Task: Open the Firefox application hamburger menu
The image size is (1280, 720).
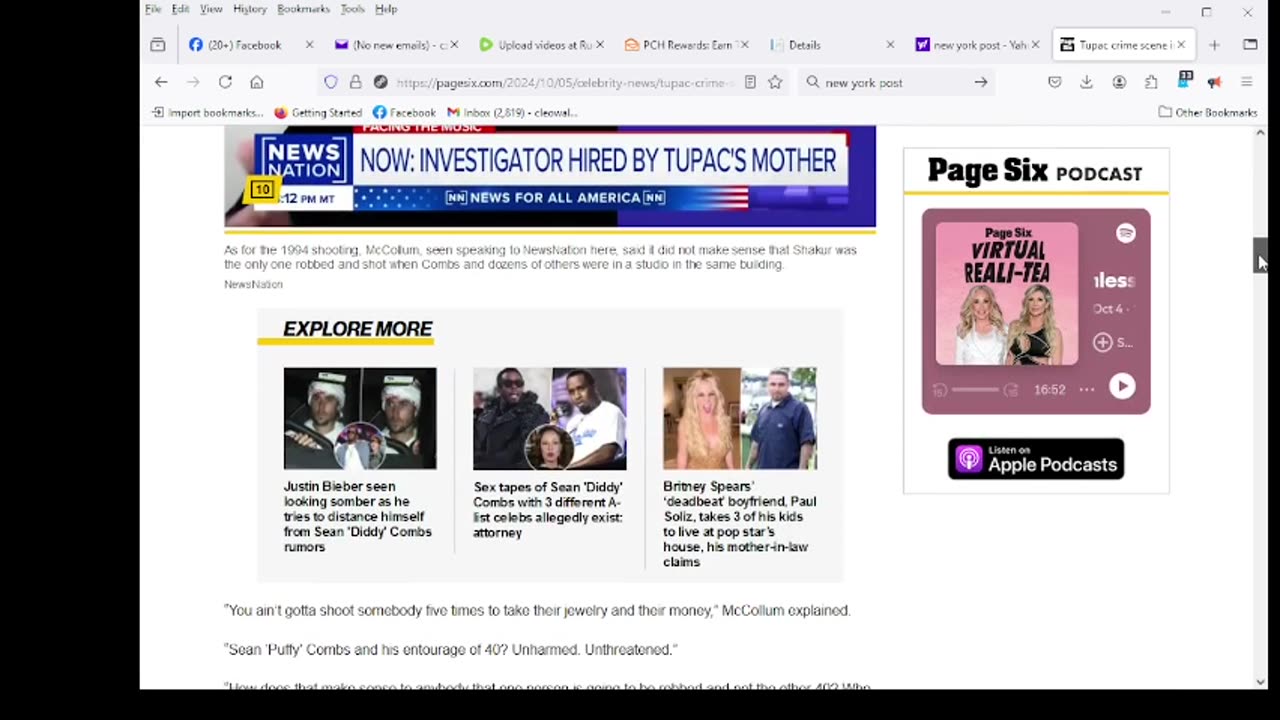Action: tap(1246, 82)
